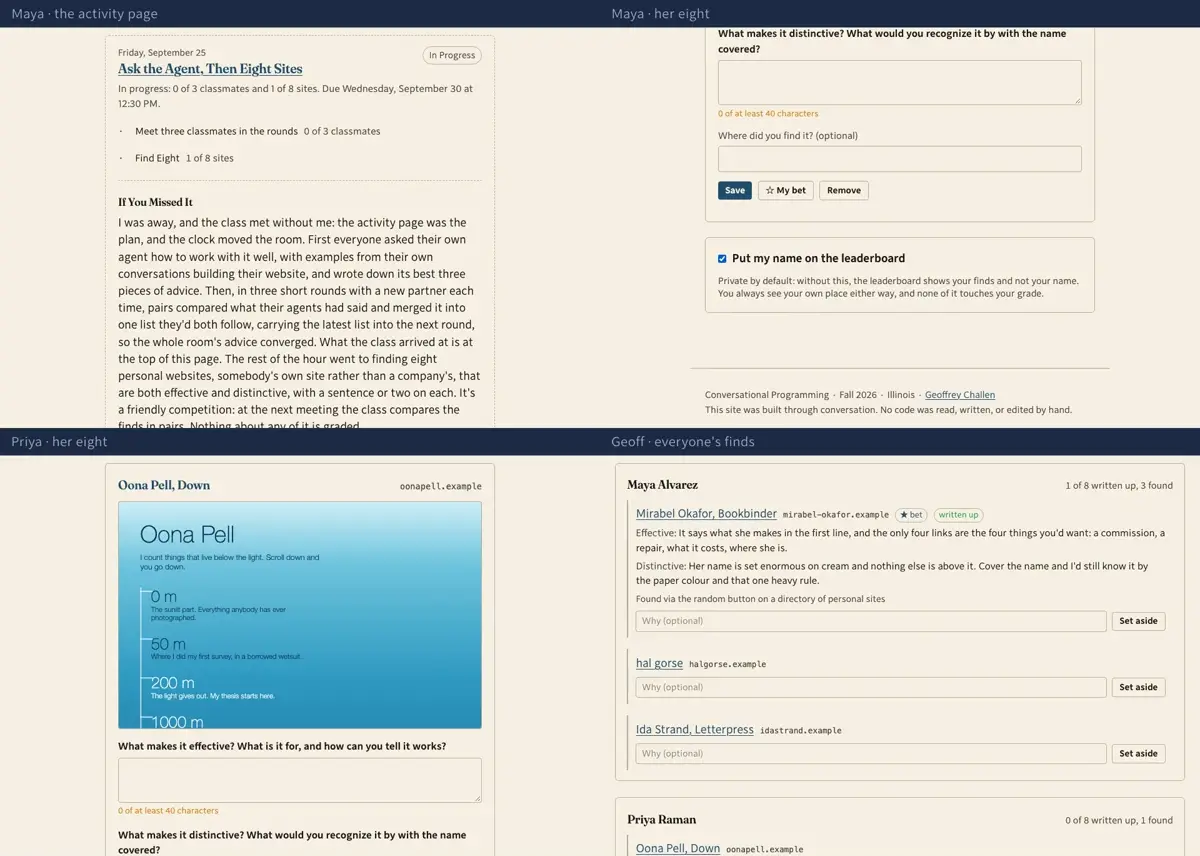Set aside hal gorse

(x=1138, y=687)
